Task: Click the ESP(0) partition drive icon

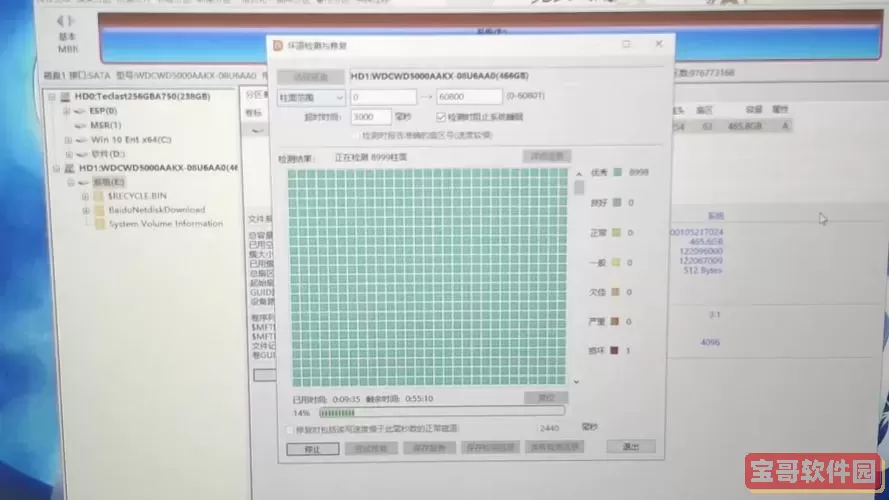Action: [x=80, y=111]
